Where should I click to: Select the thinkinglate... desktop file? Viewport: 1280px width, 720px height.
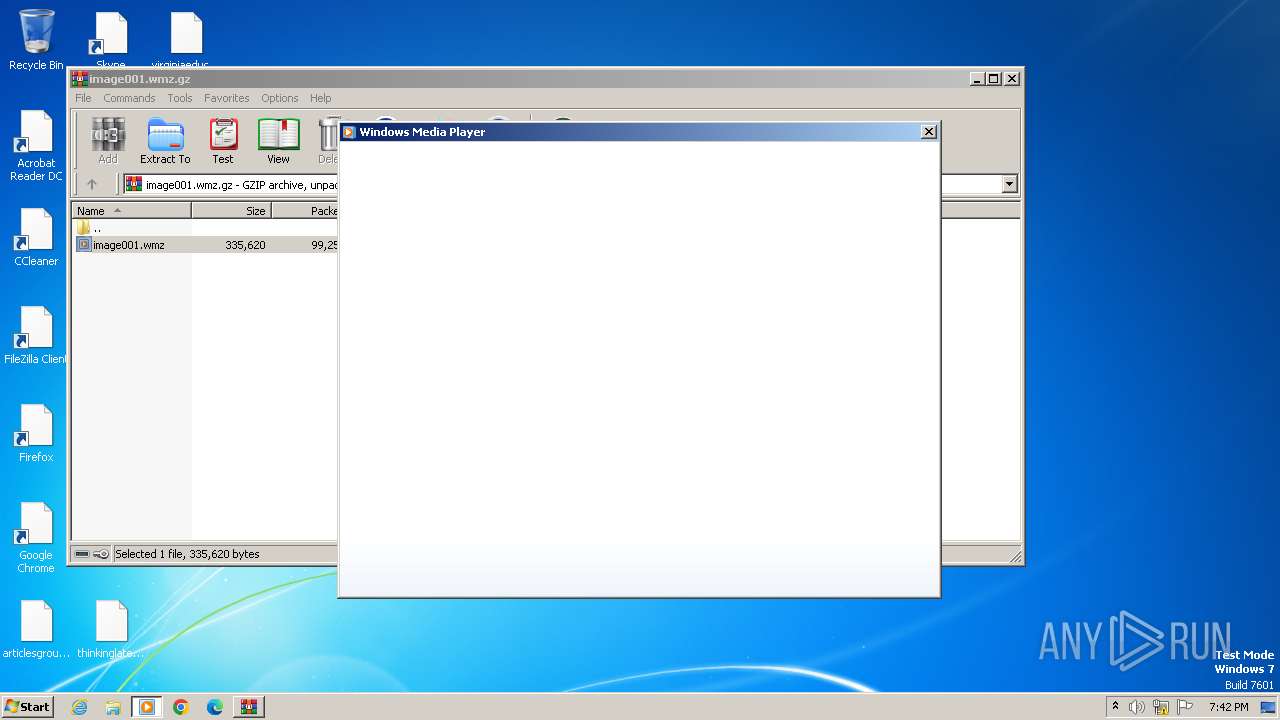(111, 630)
